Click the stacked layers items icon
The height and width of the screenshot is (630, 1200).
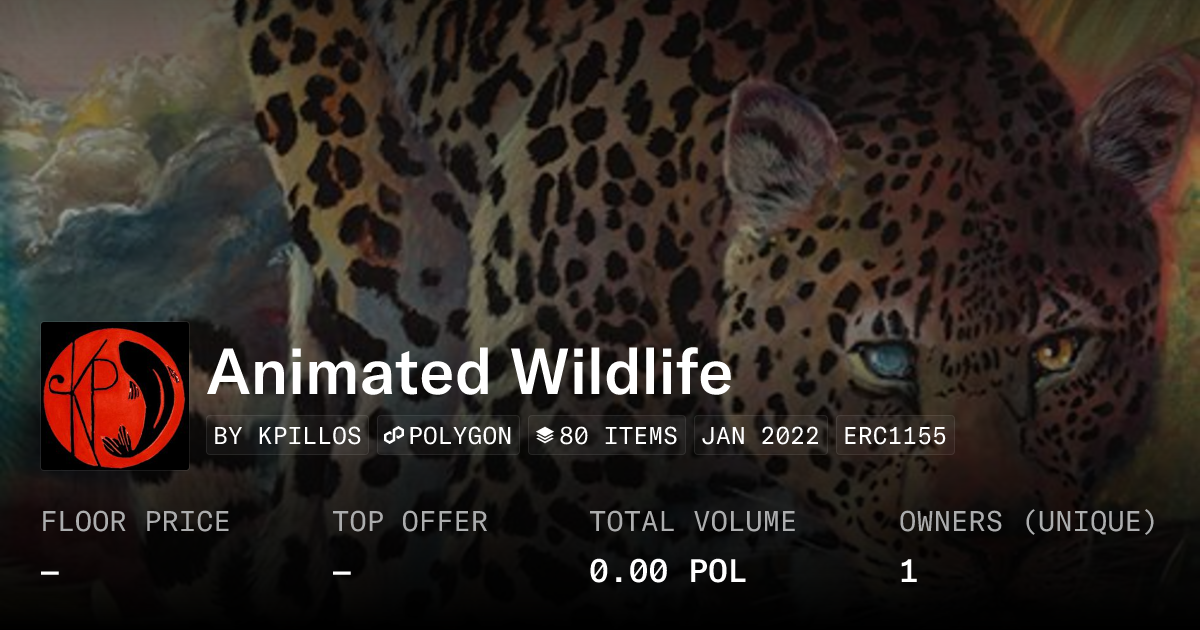[545, 436]
